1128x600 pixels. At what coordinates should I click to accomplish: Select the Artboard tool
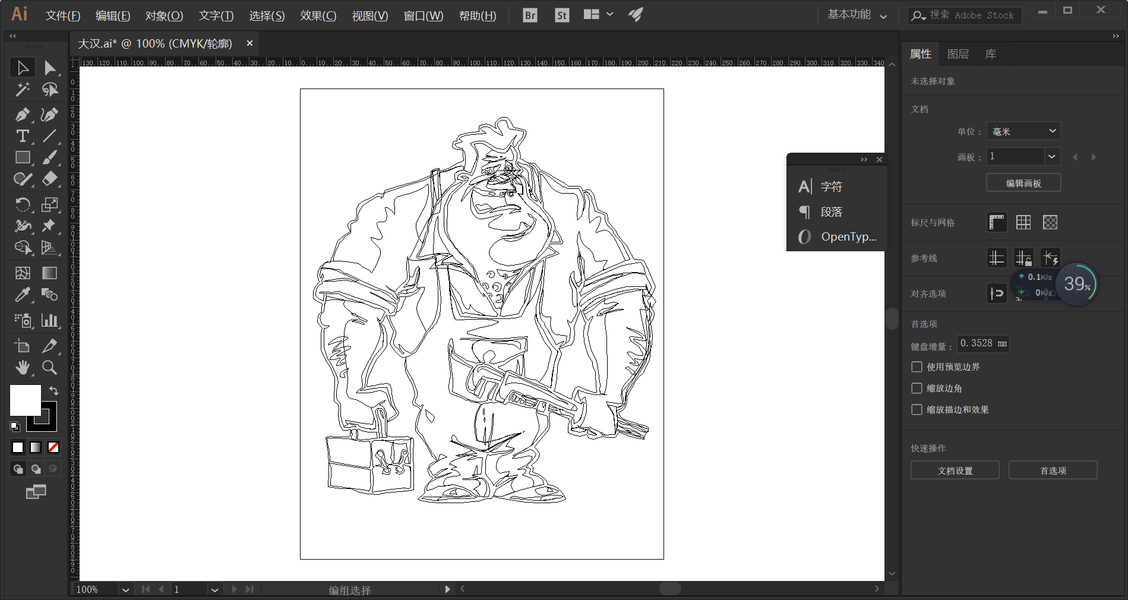(22, 346)
